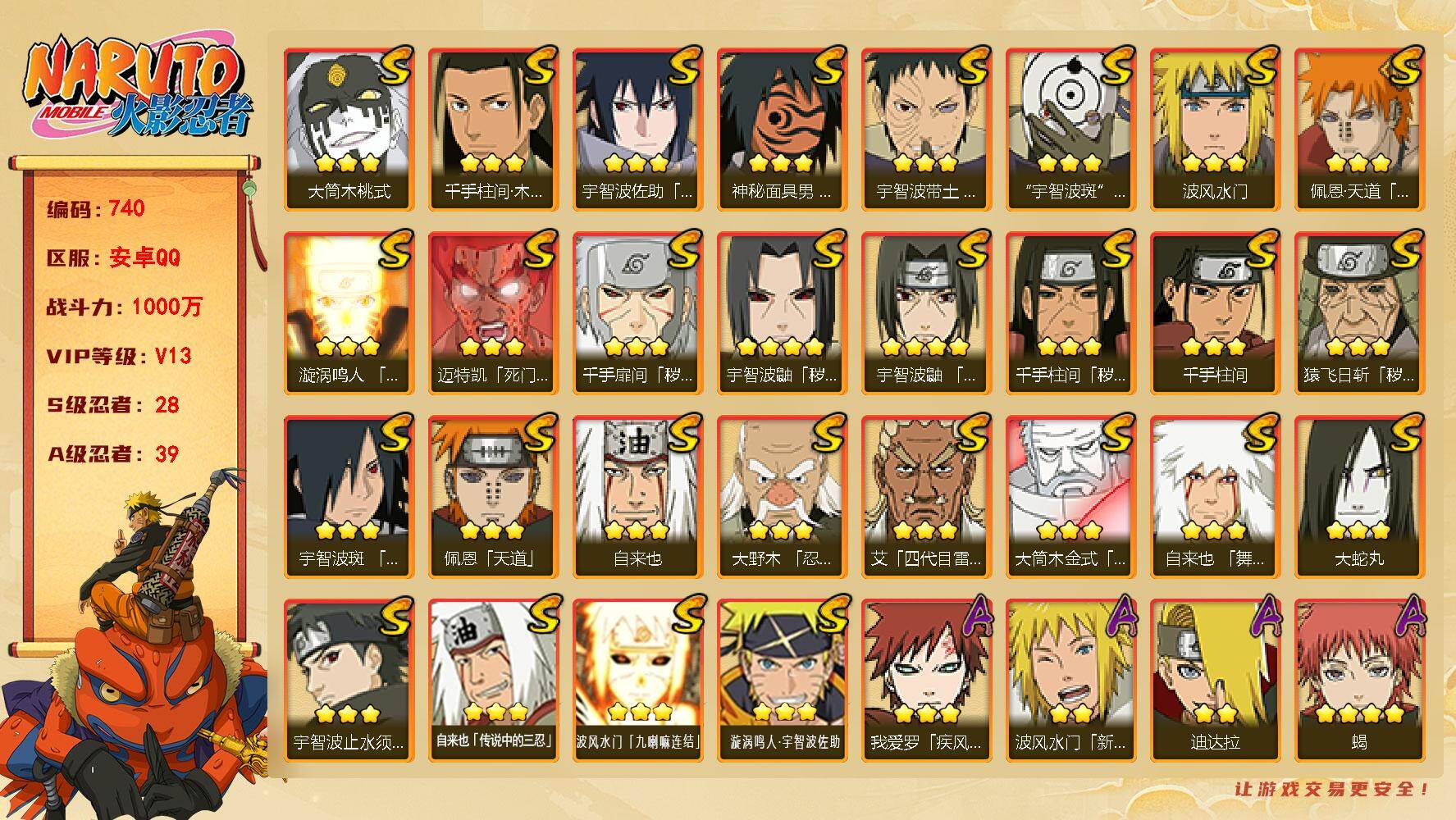Open the 波风水门 S-rank card

tap(1215, 130)
